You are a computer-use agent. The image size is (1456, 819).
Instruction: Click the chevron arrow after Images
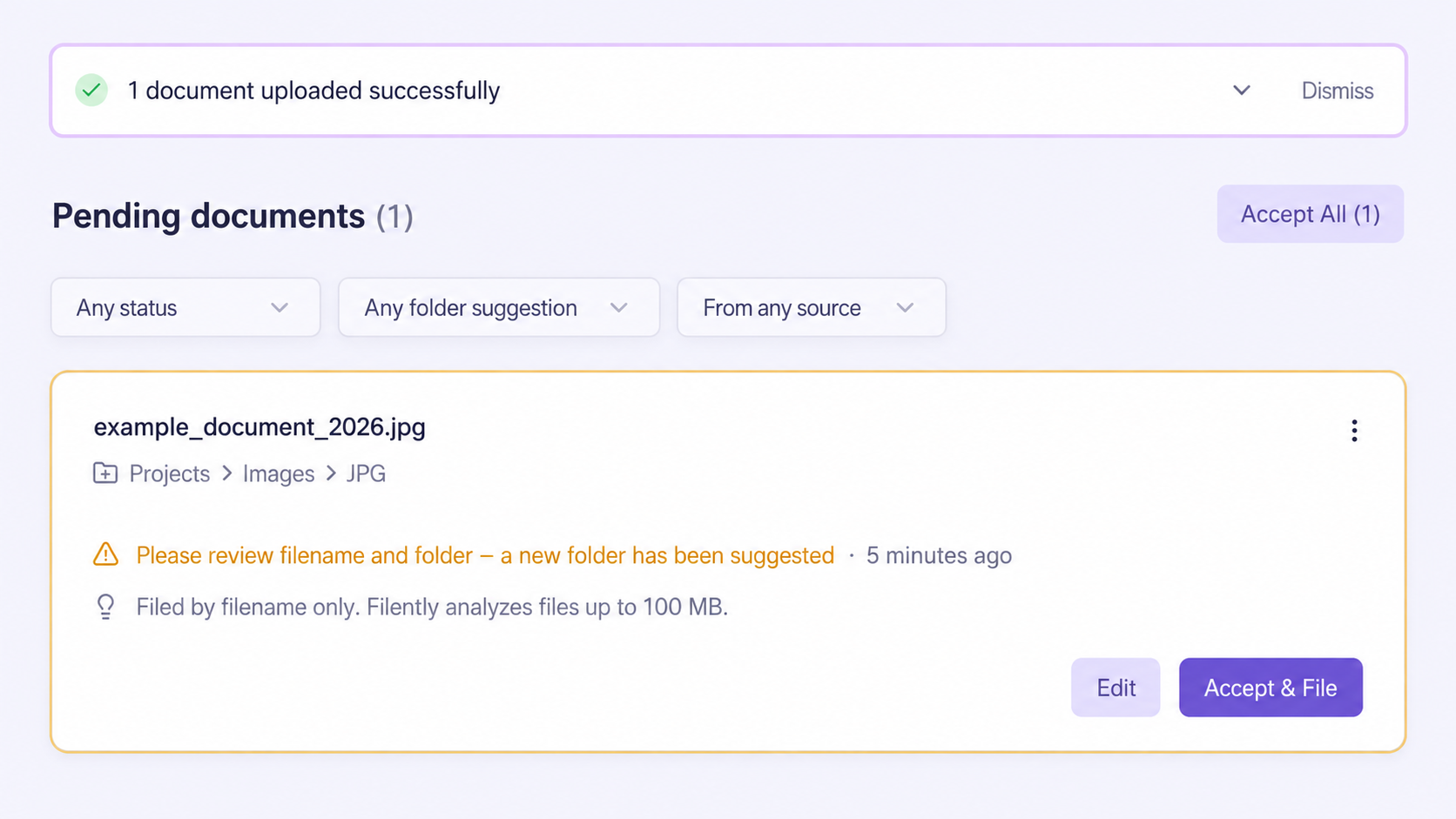[x=331, y=473]
